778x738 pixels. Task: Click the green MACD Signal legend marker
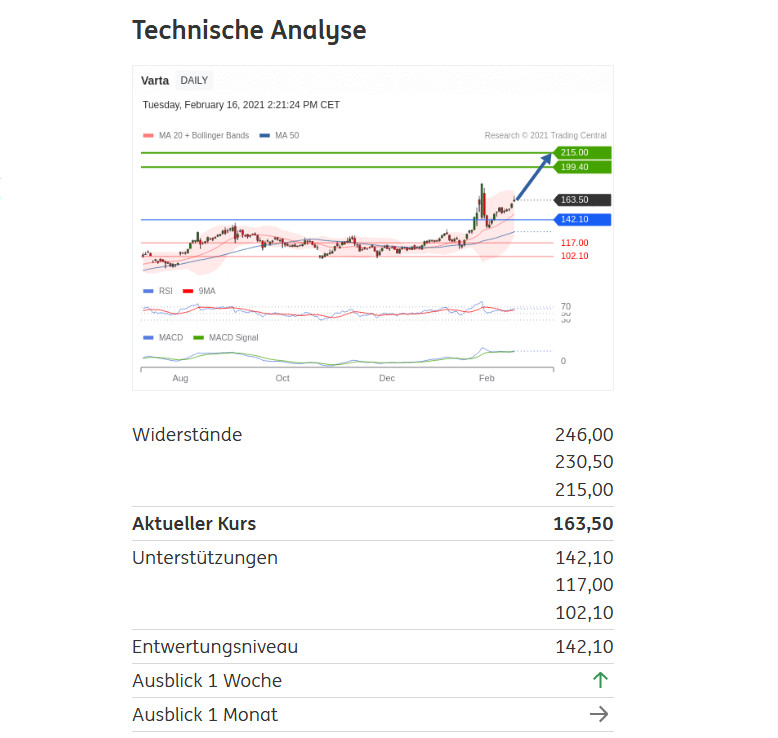pos(198,338)
